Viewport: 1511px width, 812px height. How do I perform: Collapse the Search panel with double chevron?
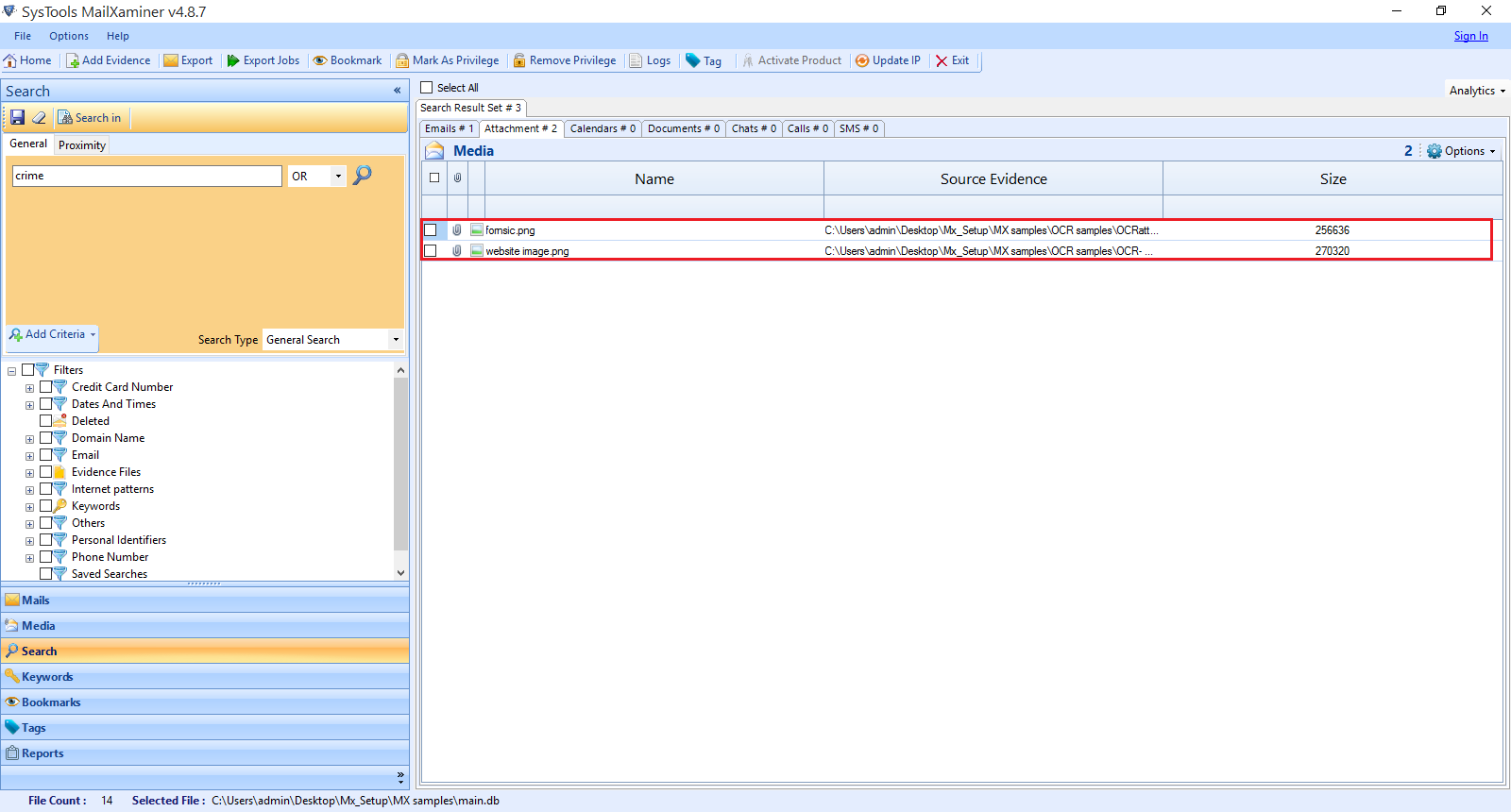[398, 91]
